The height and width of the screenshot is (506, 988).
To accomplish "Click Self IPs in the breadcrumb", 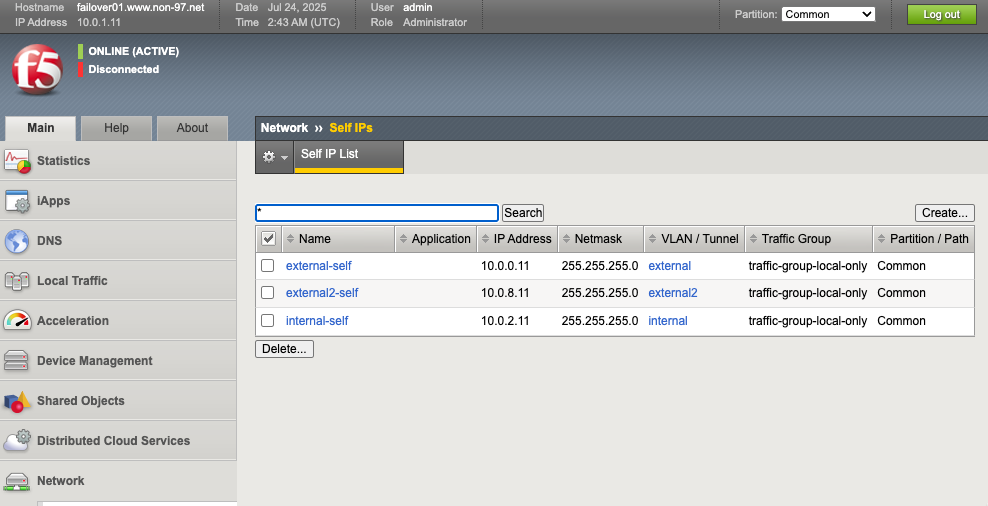I will click(351, 128).
